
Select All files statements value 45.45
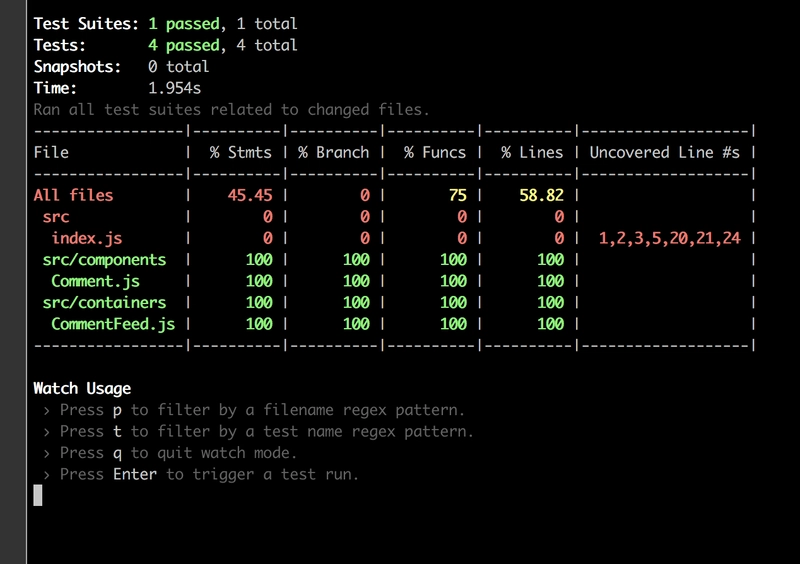pyautogui.click(x=249, y=195)
